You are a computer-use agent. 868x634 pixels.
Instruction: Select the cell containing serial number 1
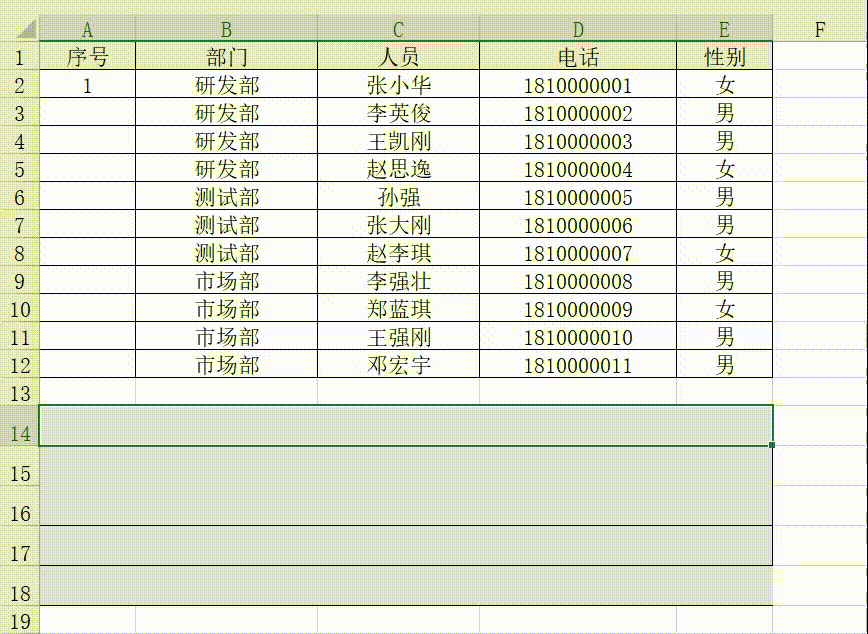87,84
